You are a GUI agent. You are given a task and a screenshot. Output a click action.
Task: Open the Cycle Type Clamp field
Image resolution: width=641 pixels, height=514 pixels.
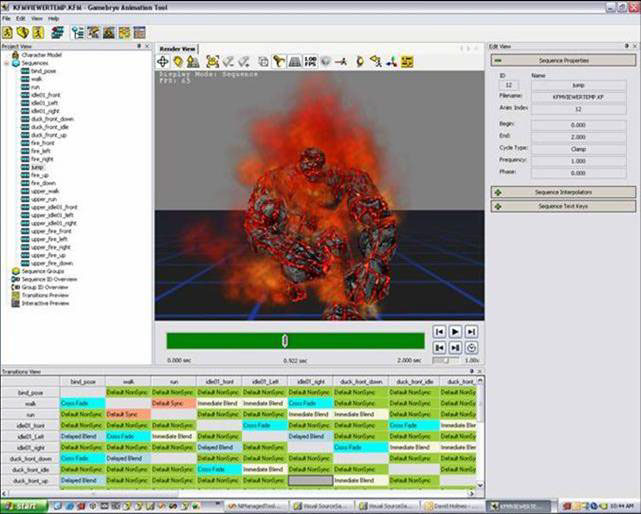tap(578, 149)
